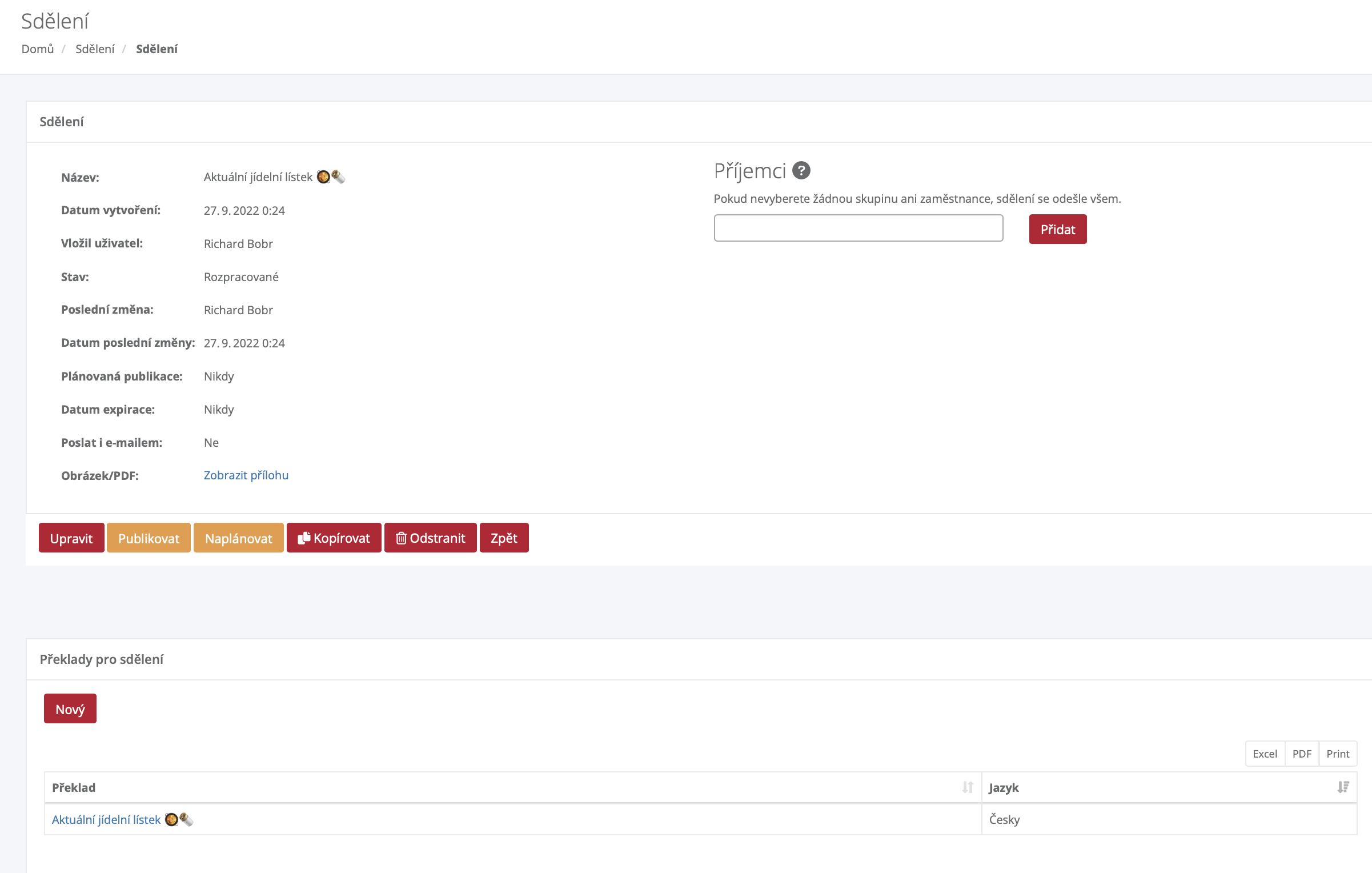Go back with the Zpět button
The width and height of the screenshot is (1372, 873).
pos(504,538)
